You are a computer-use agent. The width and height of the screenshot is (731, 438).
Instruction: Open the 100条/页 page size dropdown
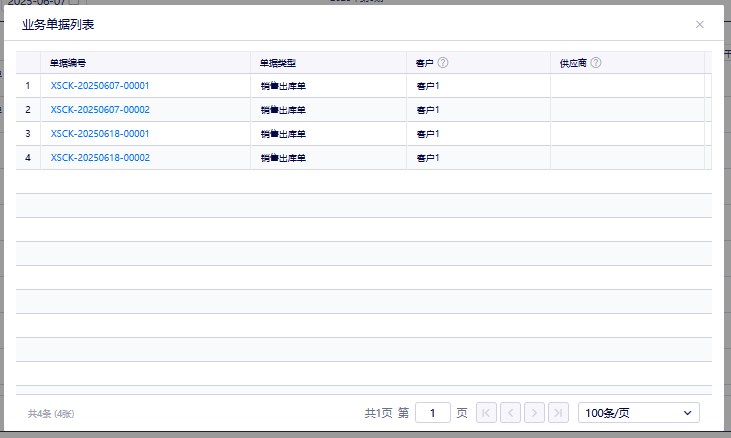click(638, 413)
